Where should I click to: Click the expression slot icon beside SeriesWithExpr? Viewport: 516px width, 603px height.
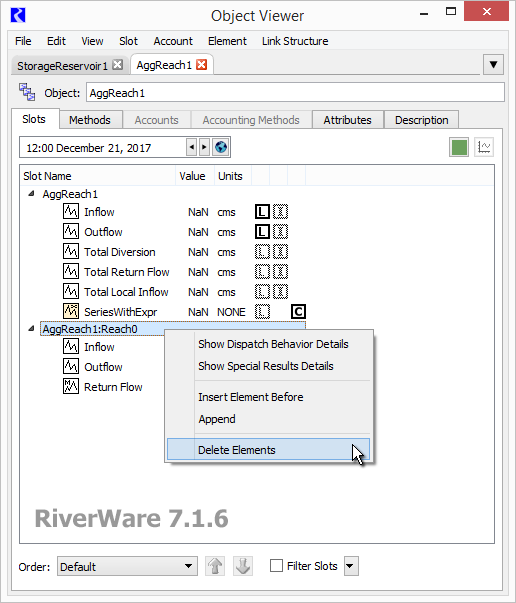pos(71,311)
